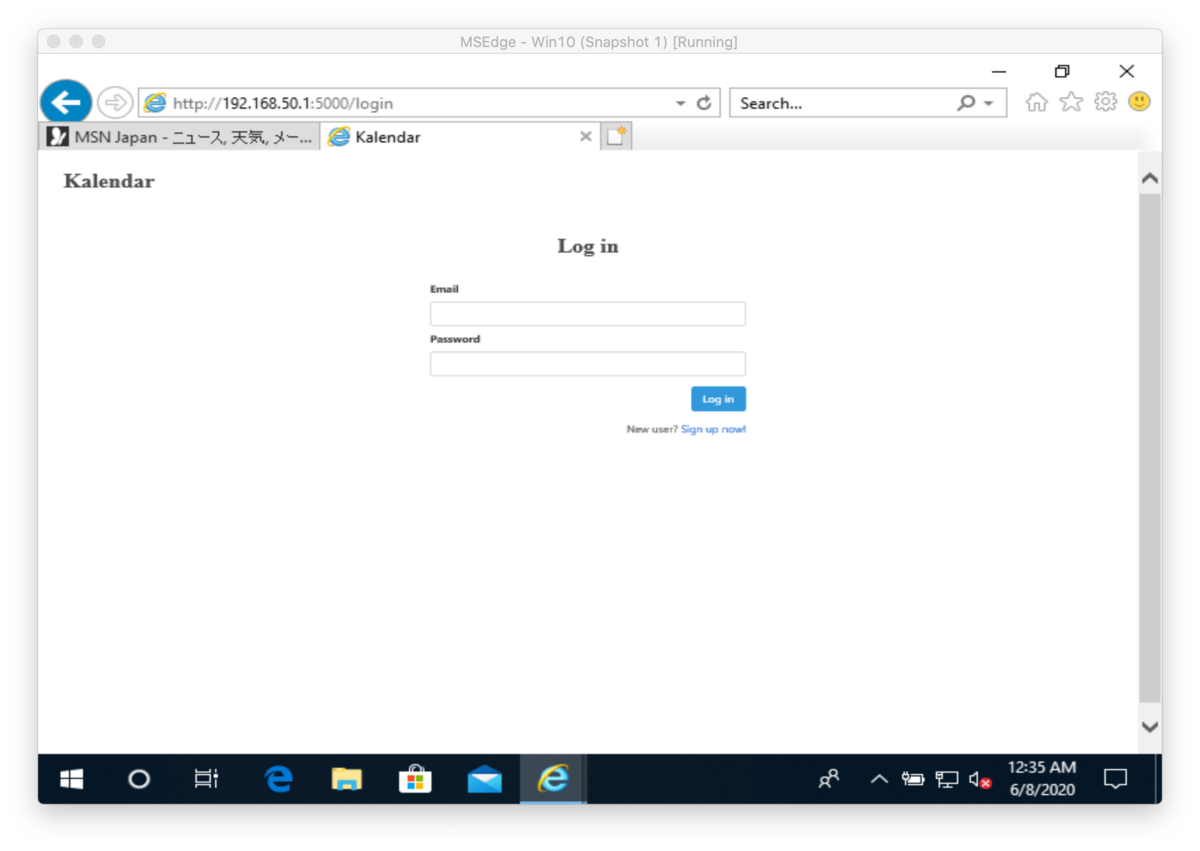Click the vertical scrollbar thumb
The height and width of the screenshot is (851, 1200).
pos(1150,448)
